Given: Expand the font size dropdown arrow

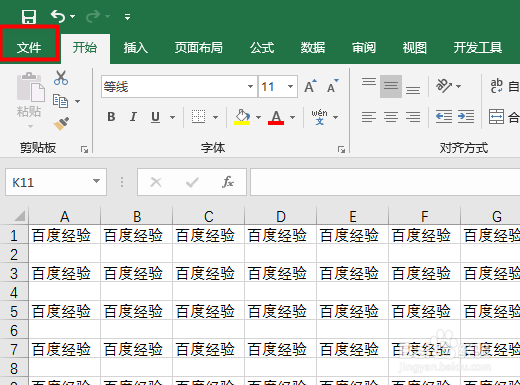Looking at the screenshot, I should click(291, 86).
